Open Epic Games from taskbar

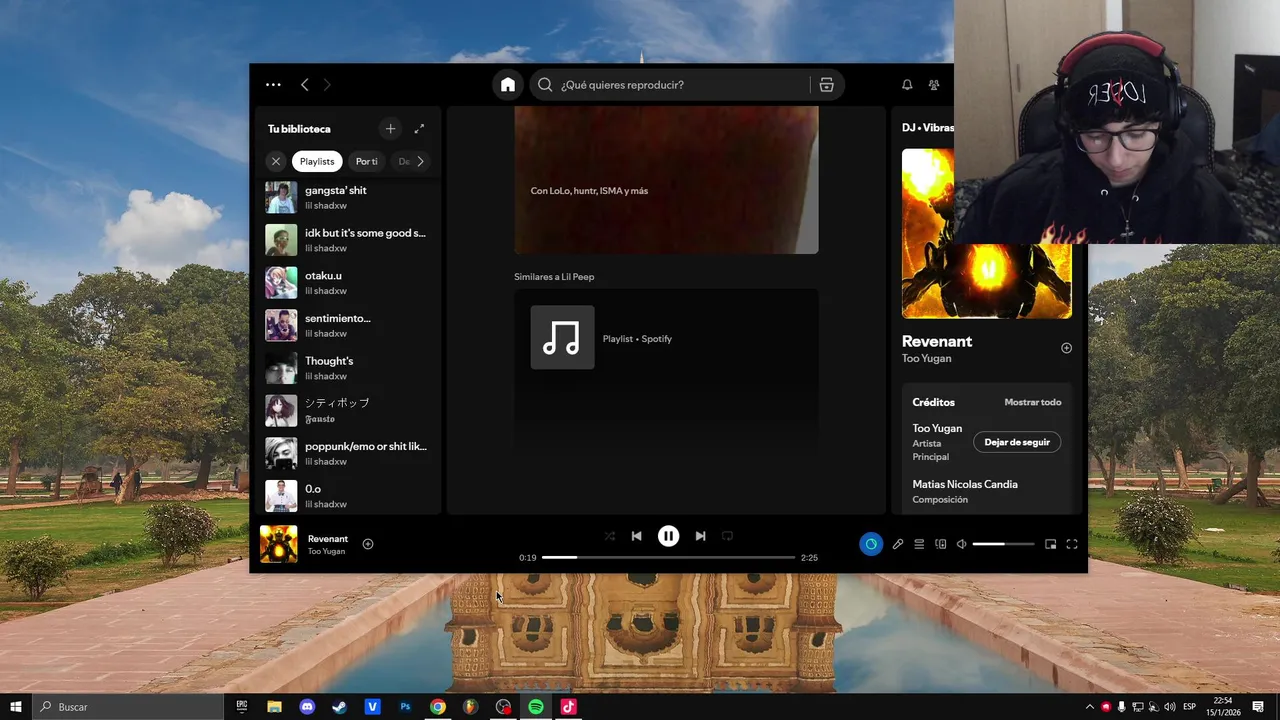point(242,707)
